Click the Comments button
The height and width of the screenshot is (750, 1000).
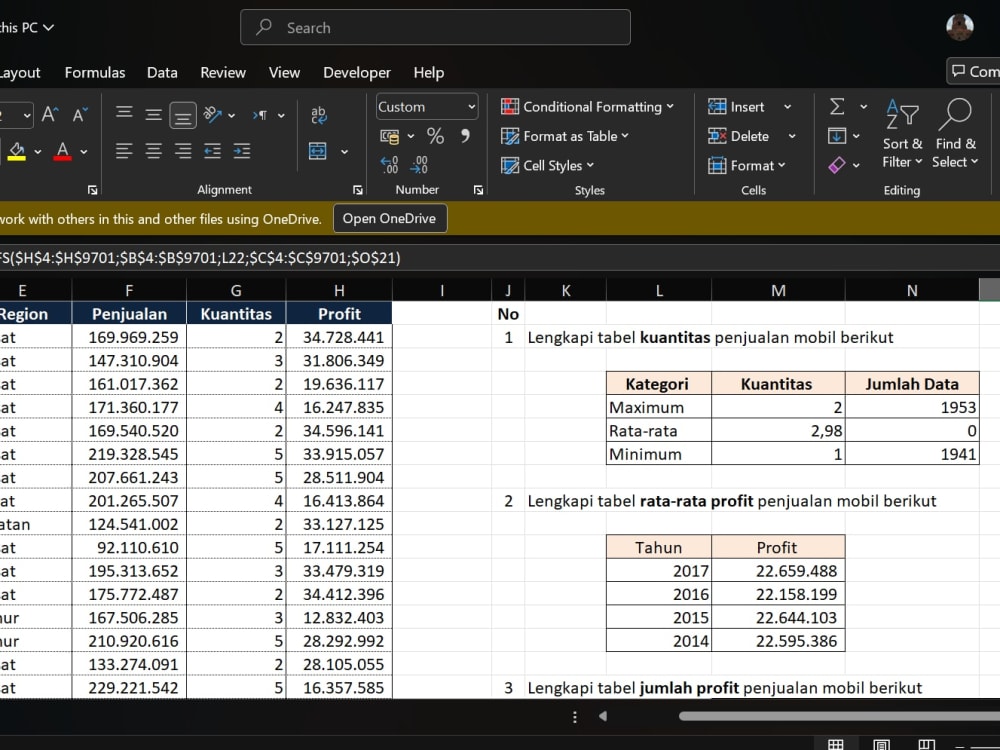point(974,71)
